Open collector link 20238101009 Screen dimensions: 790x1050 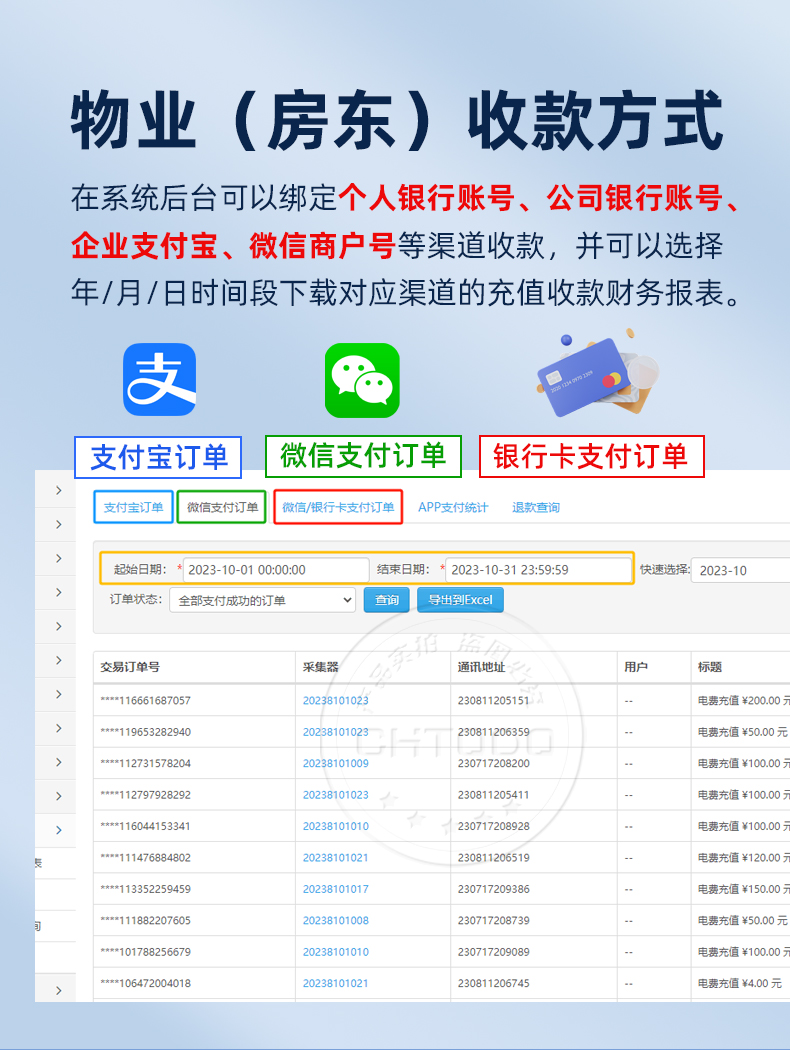[x=335, y=763]
